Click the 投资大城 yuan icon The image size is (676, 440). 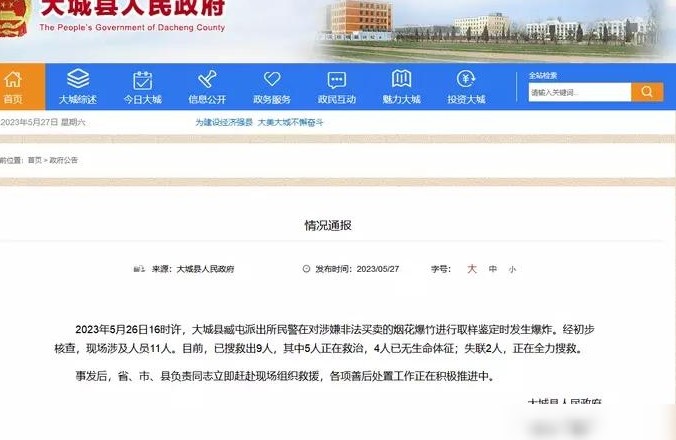pyautogui.click(x=466, y=79)
